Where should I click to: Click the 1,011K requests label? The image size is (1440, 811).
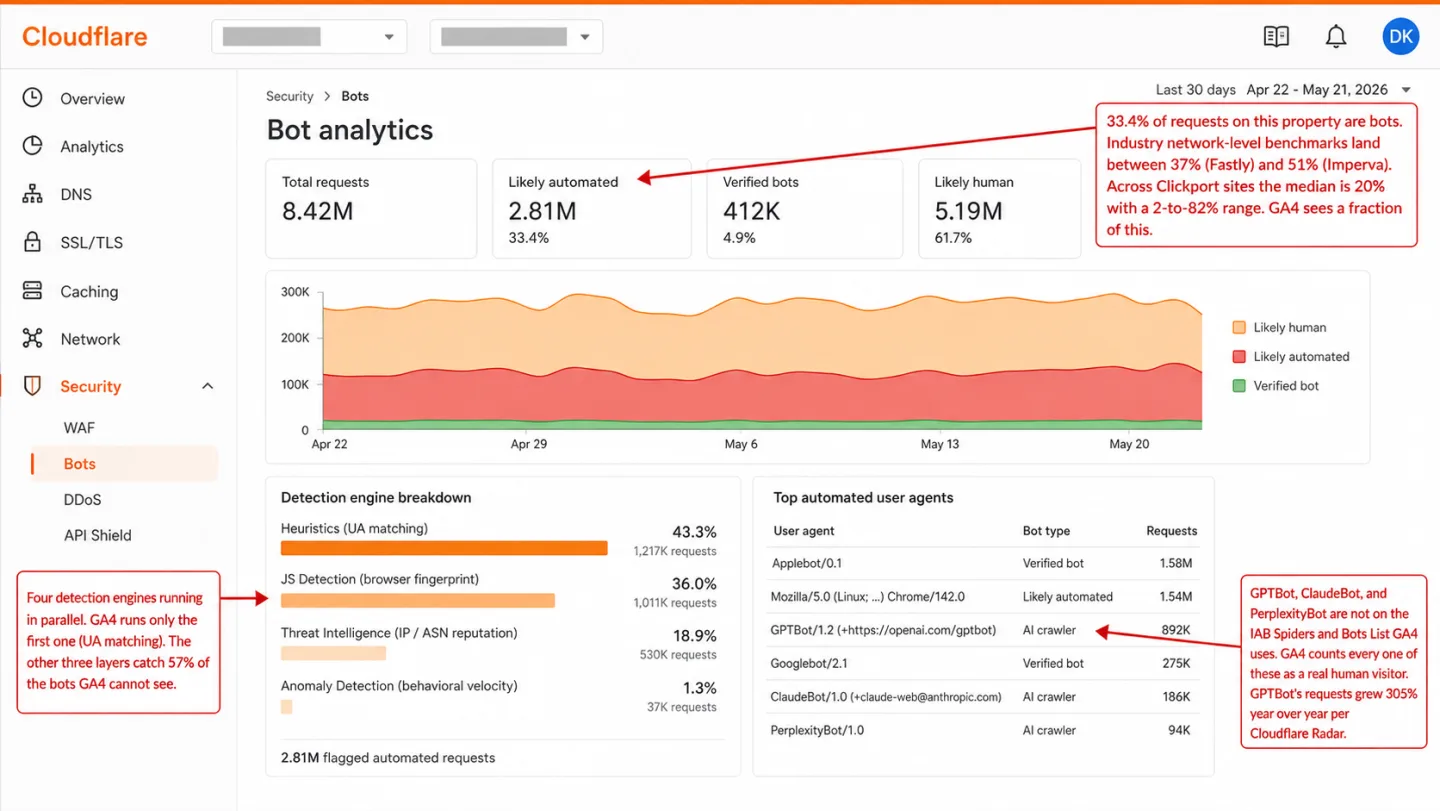pos(675,603)
